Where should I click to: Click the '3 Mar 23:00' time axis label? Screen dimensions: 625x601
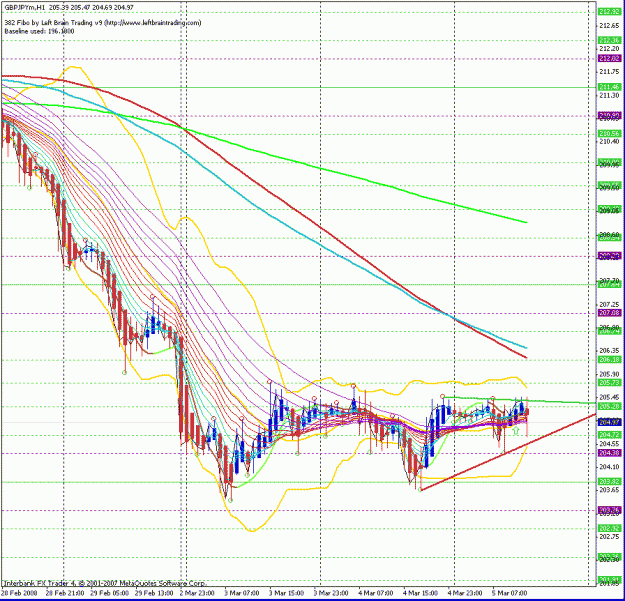click(331, 593)
